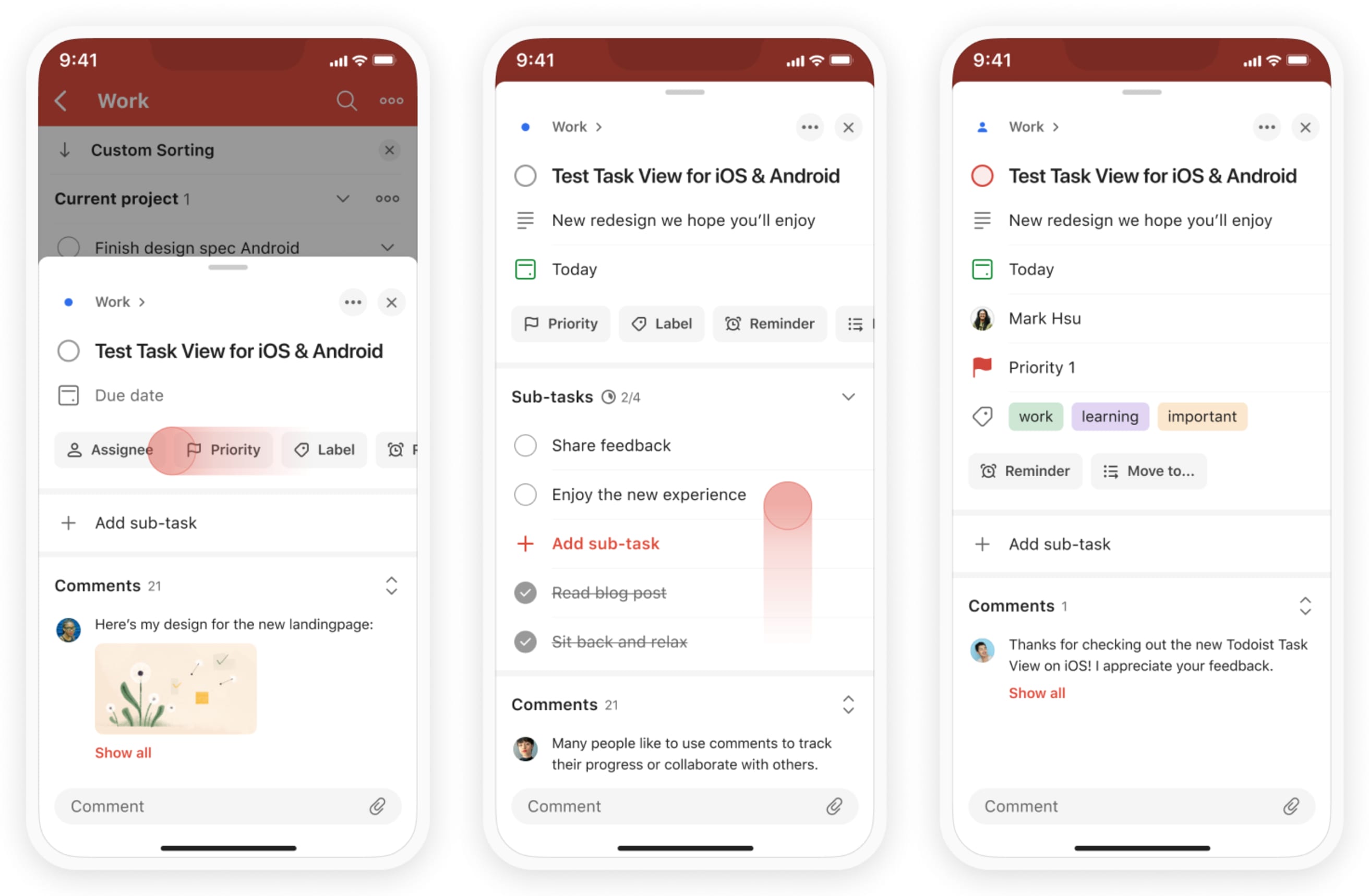The width and height of the screenshot is (1369, 896).
Task: Open the overflow menu with three dots
Action: pyautogui.click(x=354, y=300)
